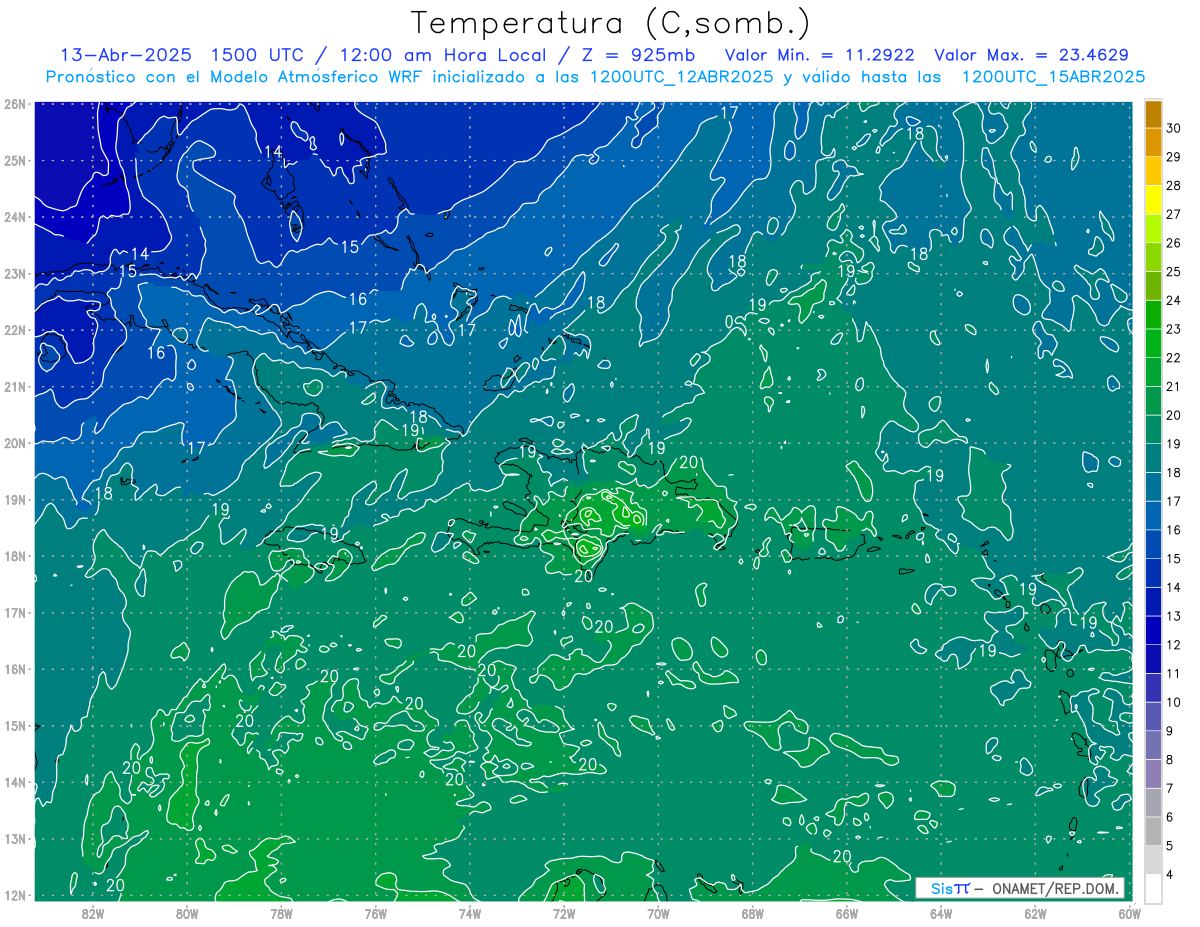The image size is (1200, 927).
Task: Click the '17N' latitude axis label
Action: pyautogui.click(x=15, y=612)
